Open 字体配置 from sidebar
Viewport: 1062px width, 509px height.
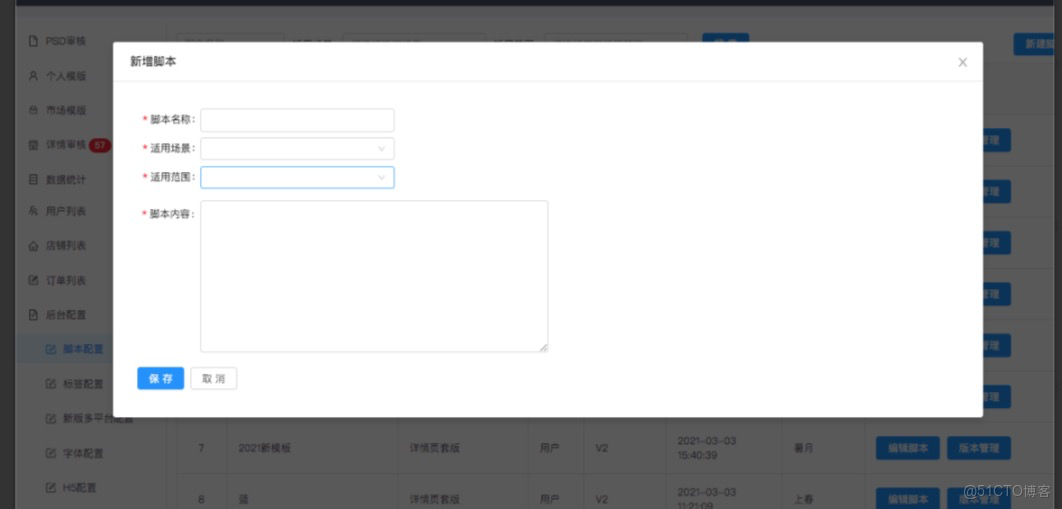83,453
